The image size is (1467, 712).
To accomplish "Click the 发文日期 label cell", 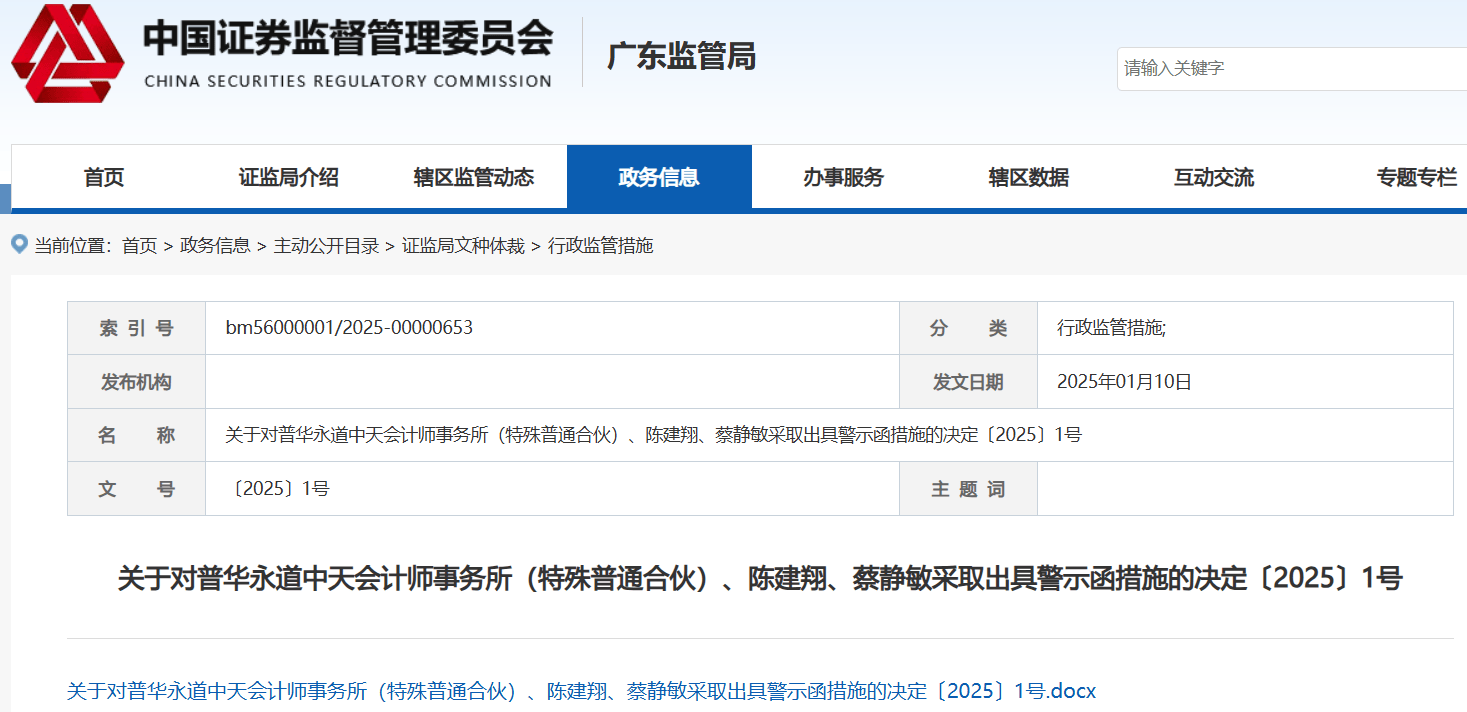I will [x=968, y=382].
